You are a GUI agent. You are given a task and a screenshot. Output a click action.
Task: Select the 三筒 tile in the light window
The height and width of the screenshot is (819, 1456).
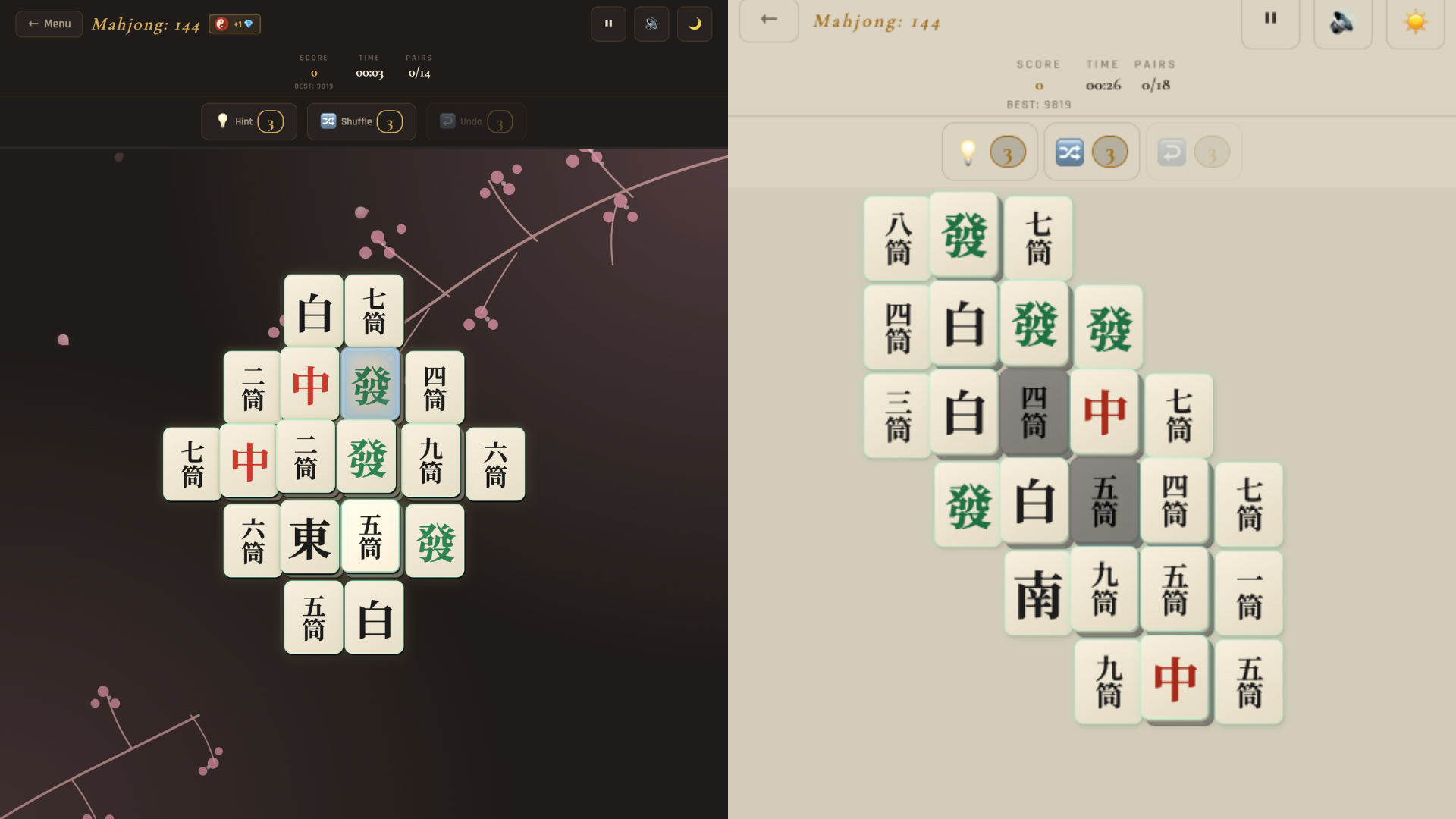[x=898, y=416]
